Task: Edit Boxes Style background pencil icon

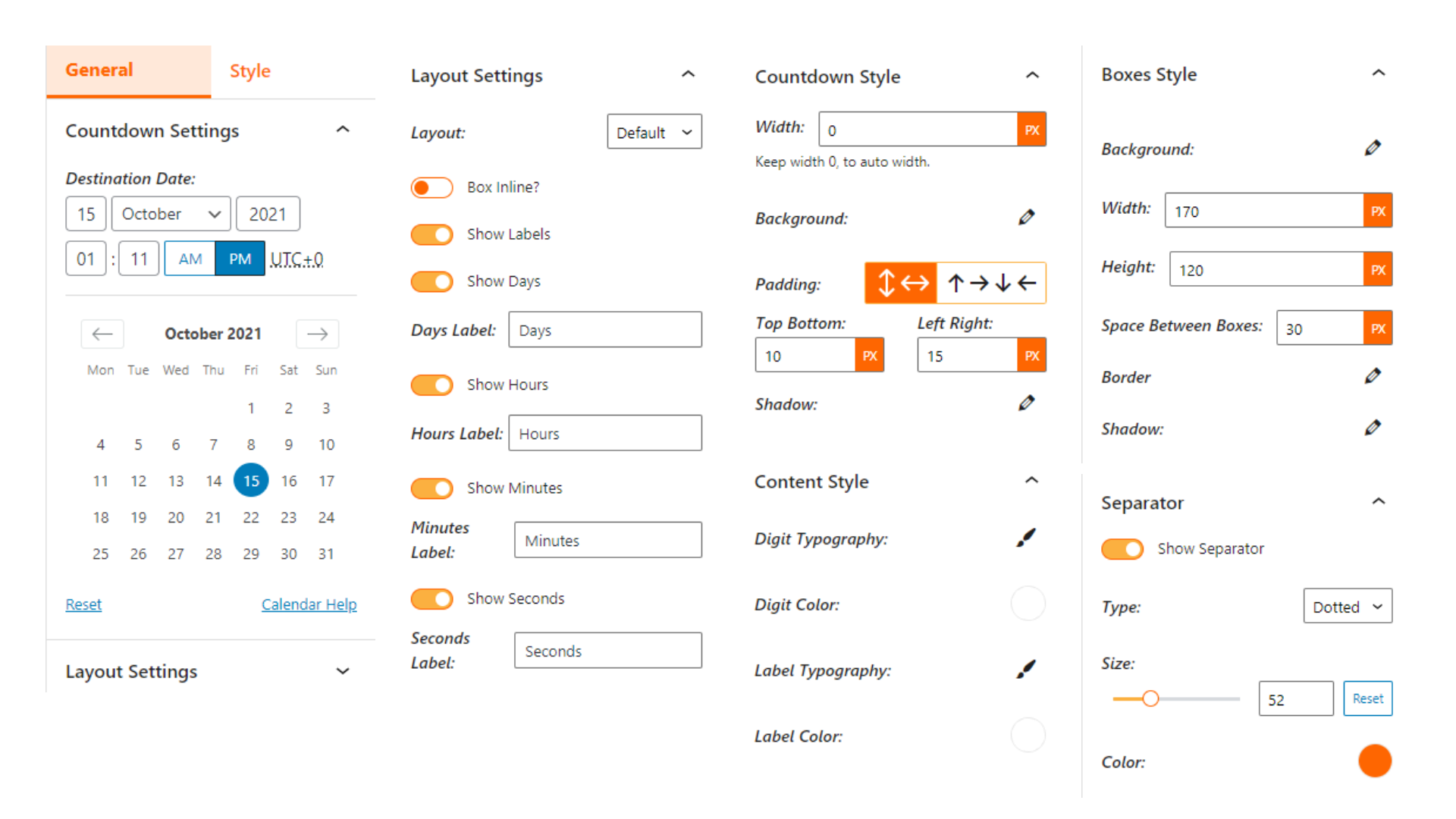Action: (1373, 148)
